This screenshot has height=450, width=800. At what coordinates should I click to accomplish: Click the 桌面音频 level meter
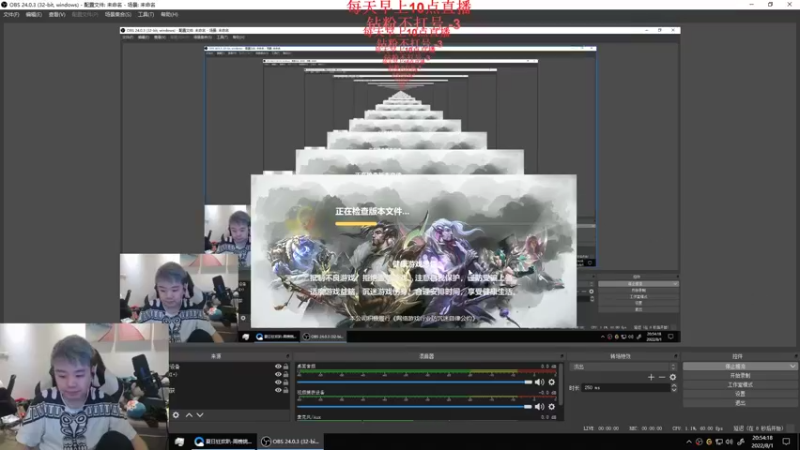(x=427, y=371)
